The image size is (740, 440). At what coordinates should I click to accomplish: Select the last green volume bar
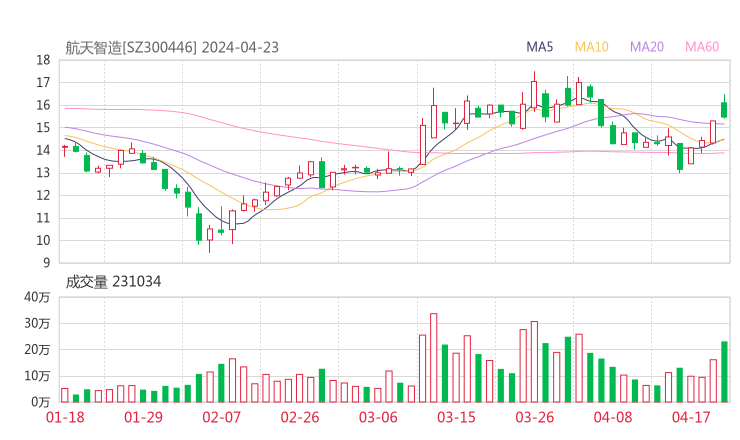(724, 372)
